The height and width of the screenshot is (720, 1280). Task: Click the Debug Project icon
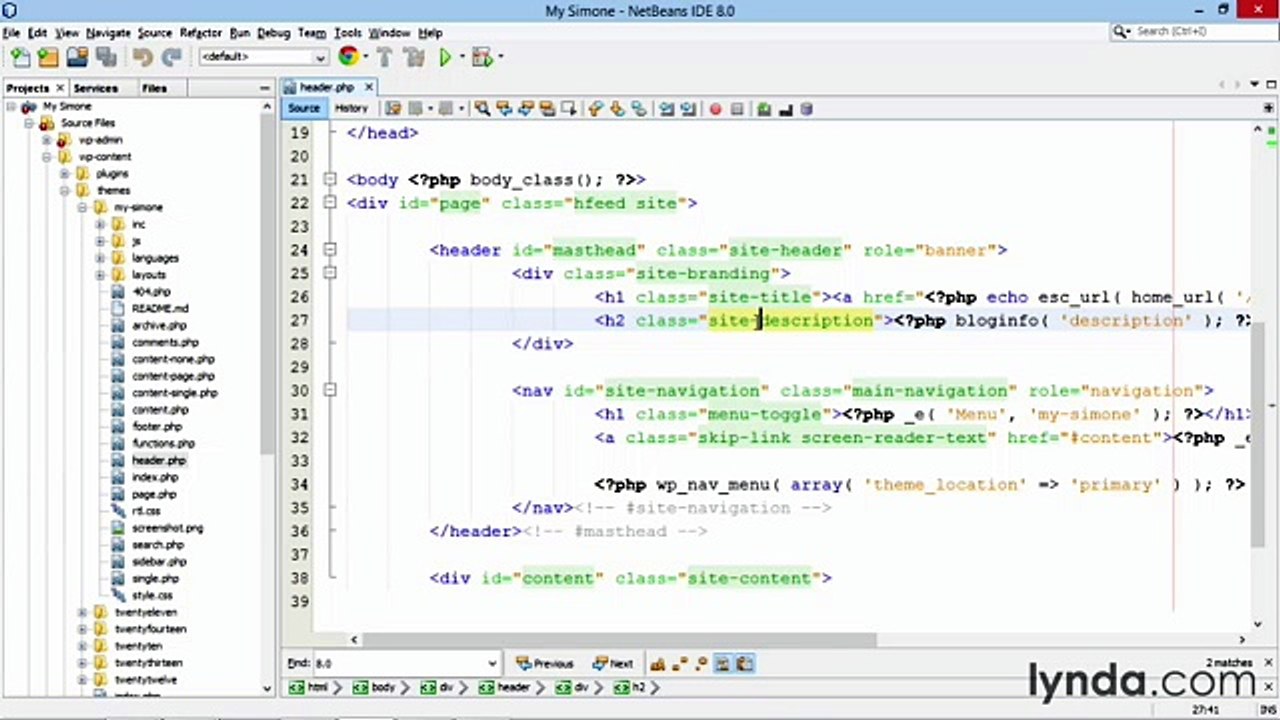(483, 58)
